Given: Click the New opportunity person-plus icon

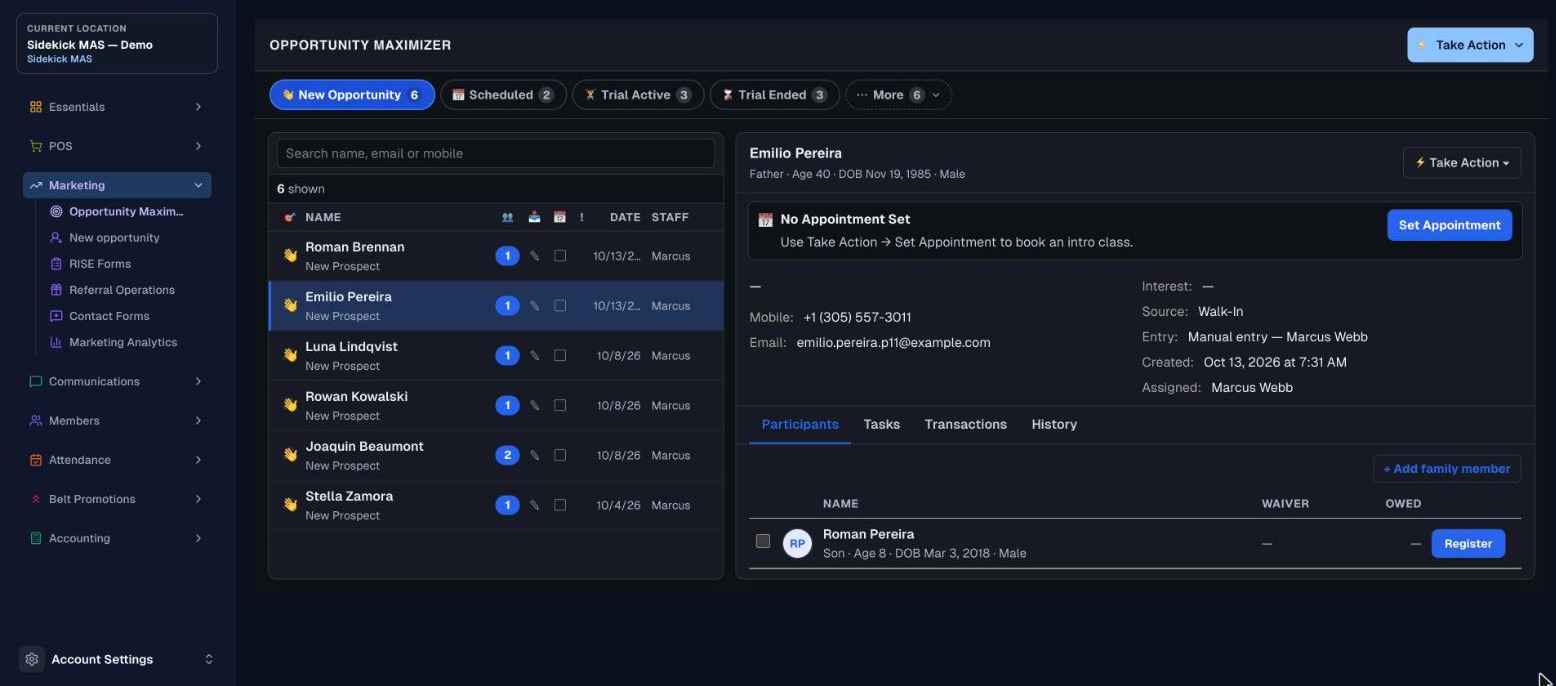Looking at the screenshot, I should point(56,238).
